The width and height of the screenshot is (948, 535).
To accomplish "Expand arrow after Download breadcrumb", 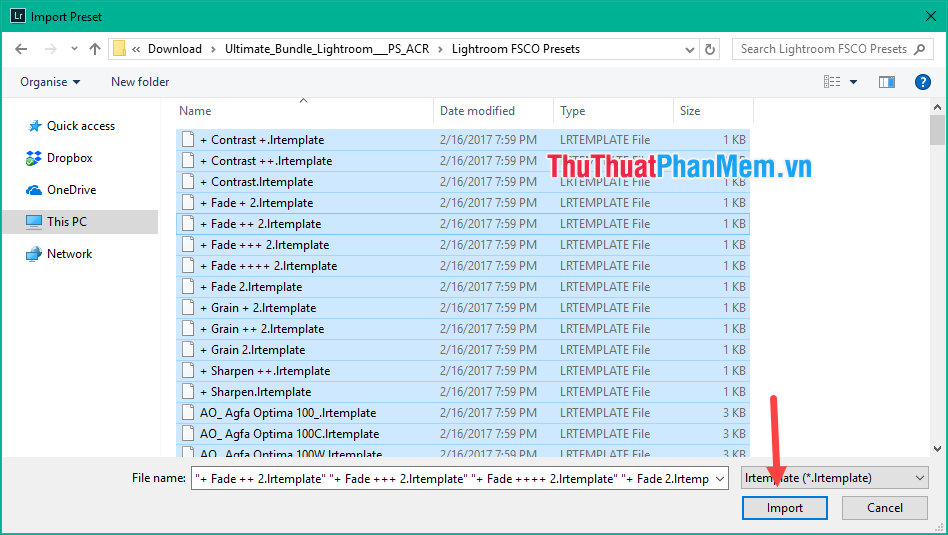I will pyautogui.click(x=213, y=50).
